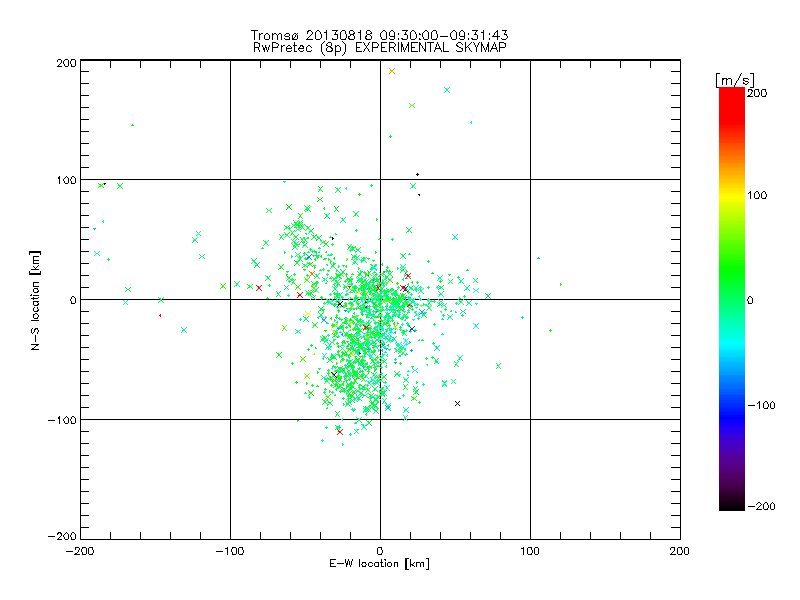Image resolution: width=800 pixels, height=600 pixels.
Task: Click the 200 tick label on the N-S axis
Action: (66, 63)
